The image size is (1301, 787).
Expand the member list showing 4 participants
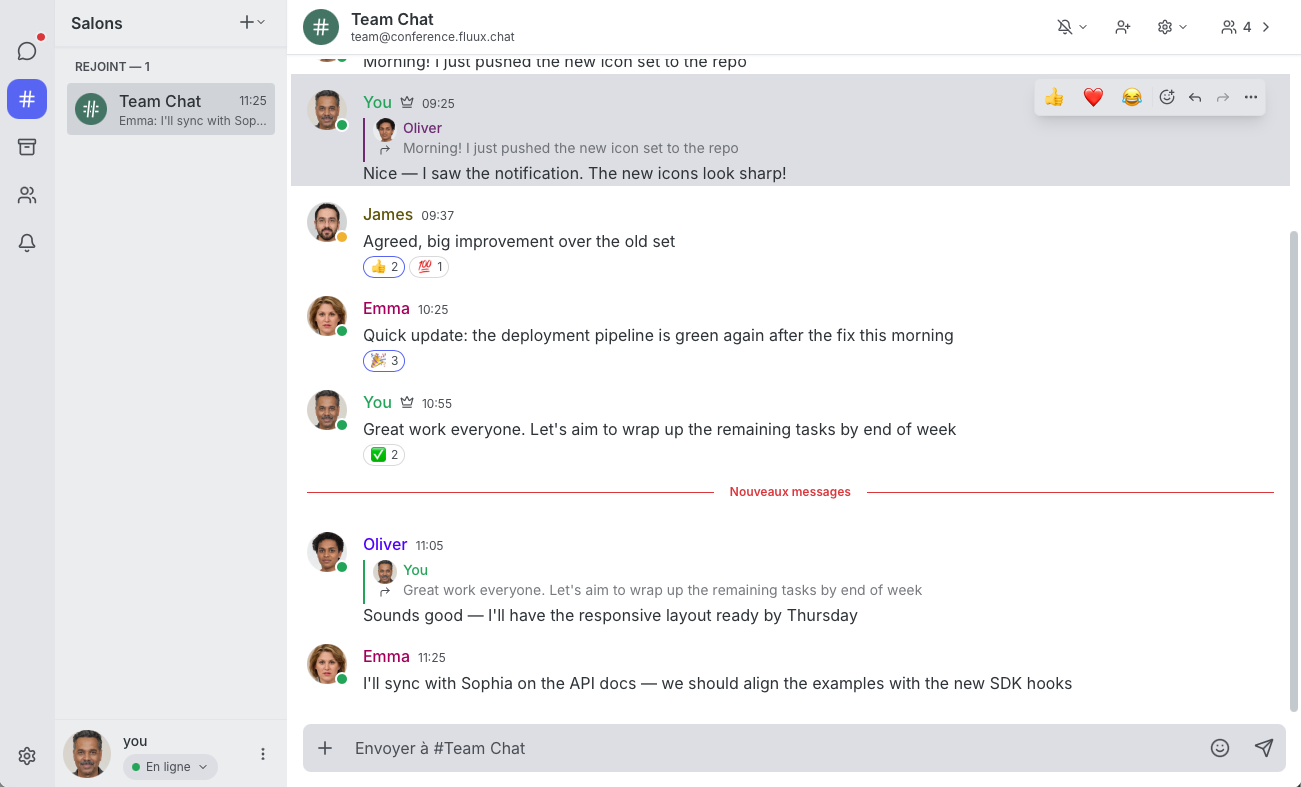(x=1243, y=27)
